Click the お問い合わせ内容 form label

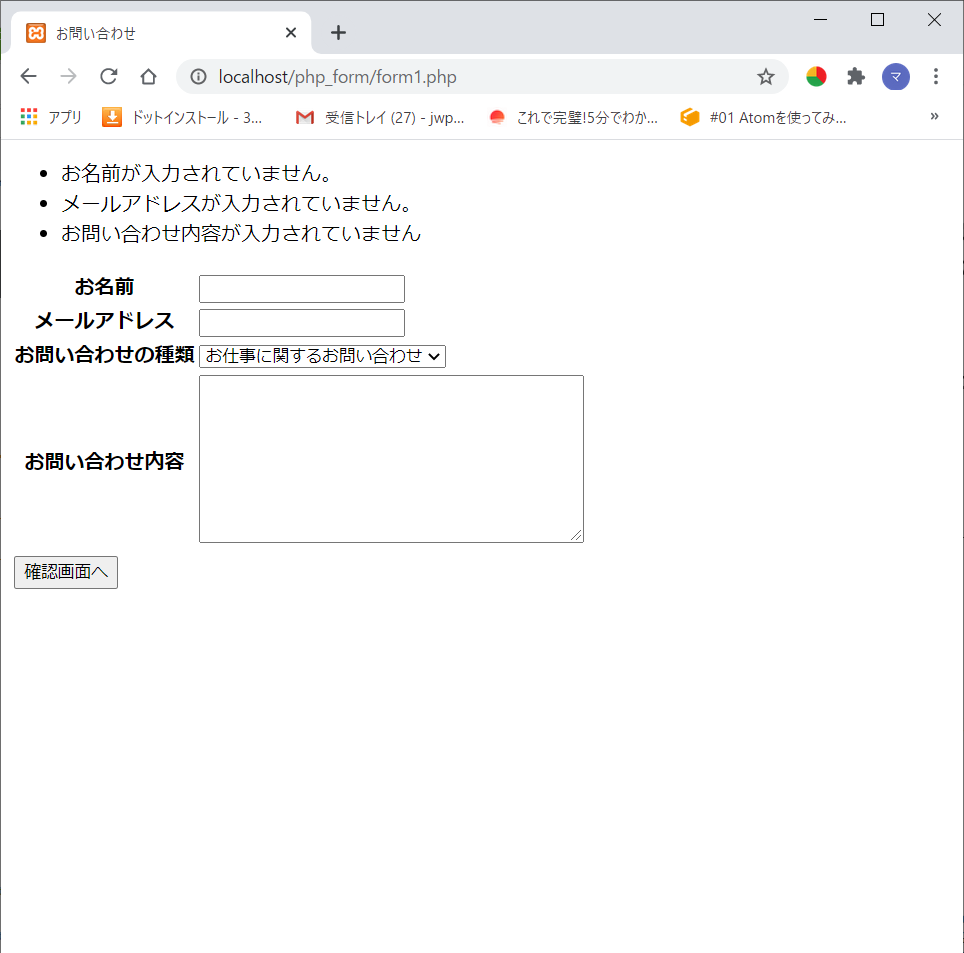[104, 461]
